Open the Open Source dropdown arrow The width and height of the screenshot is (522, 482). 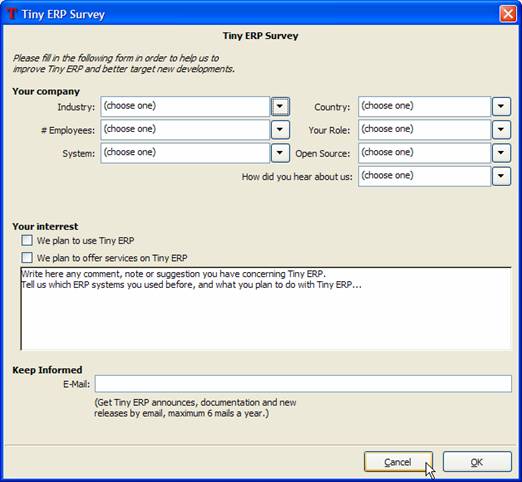[x=501, y=153]
